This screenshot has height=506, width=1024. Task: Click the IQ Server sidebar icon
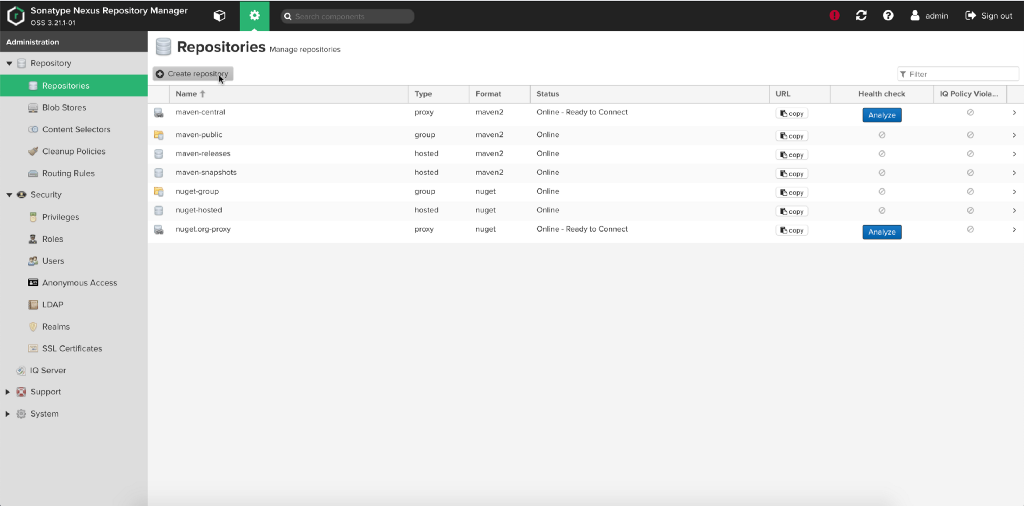click(x=21, y=370)
